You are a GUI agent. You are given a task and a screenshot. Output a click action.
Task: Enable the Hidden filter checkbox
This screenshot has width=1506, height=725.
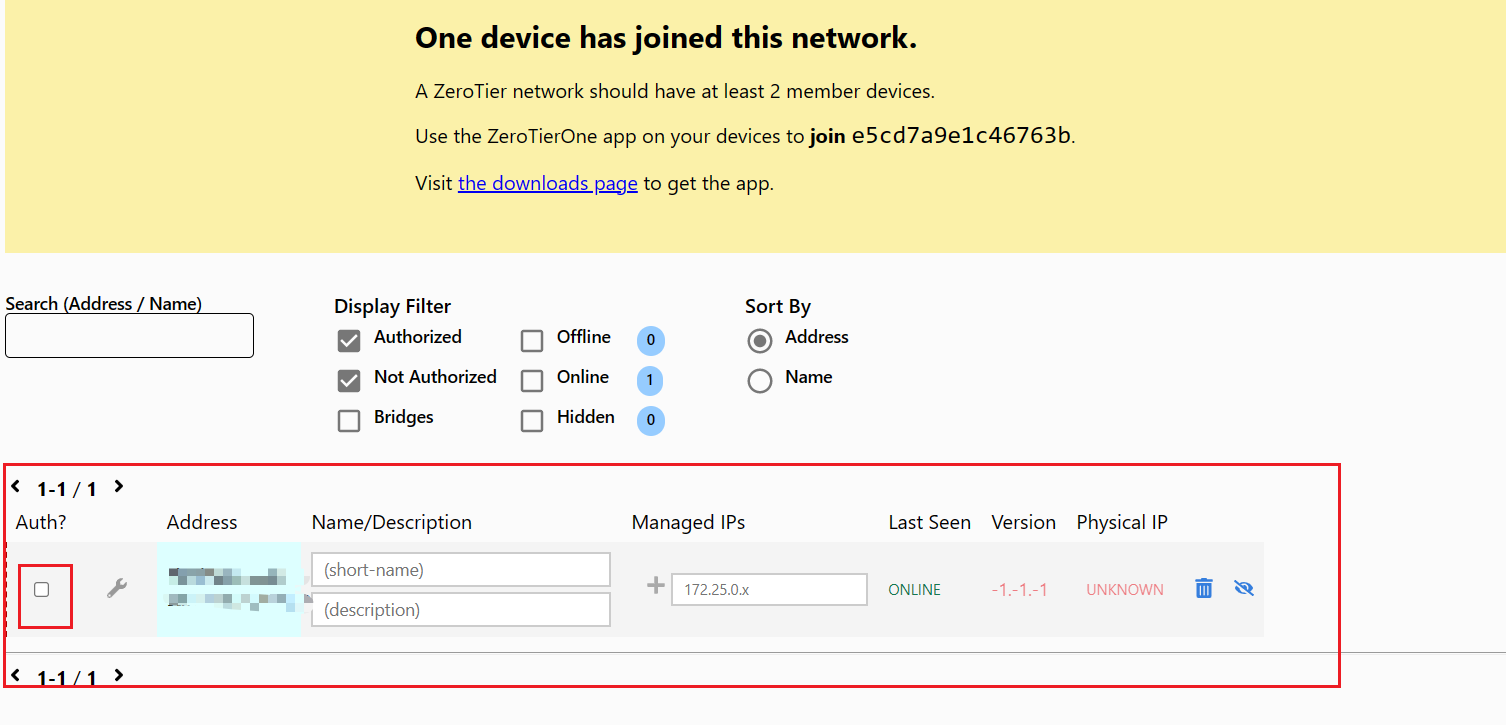tap(532, 421)
